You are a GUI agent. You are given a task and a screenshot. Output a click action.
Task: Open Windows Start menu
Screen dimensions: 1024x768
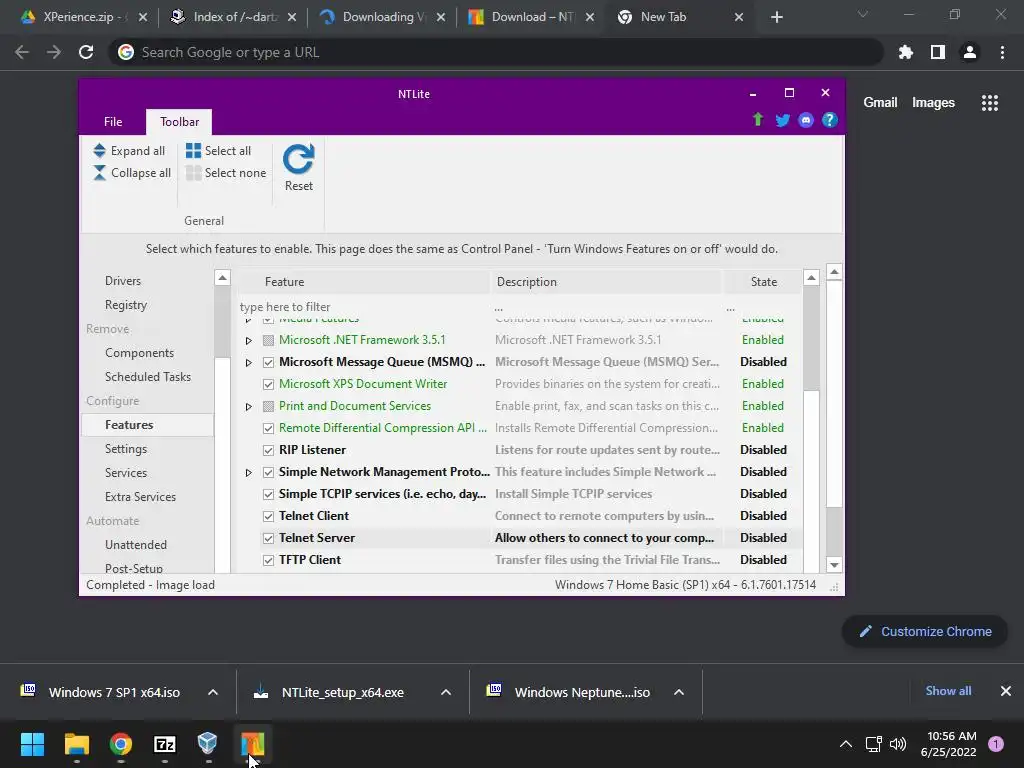pos(32,743)
